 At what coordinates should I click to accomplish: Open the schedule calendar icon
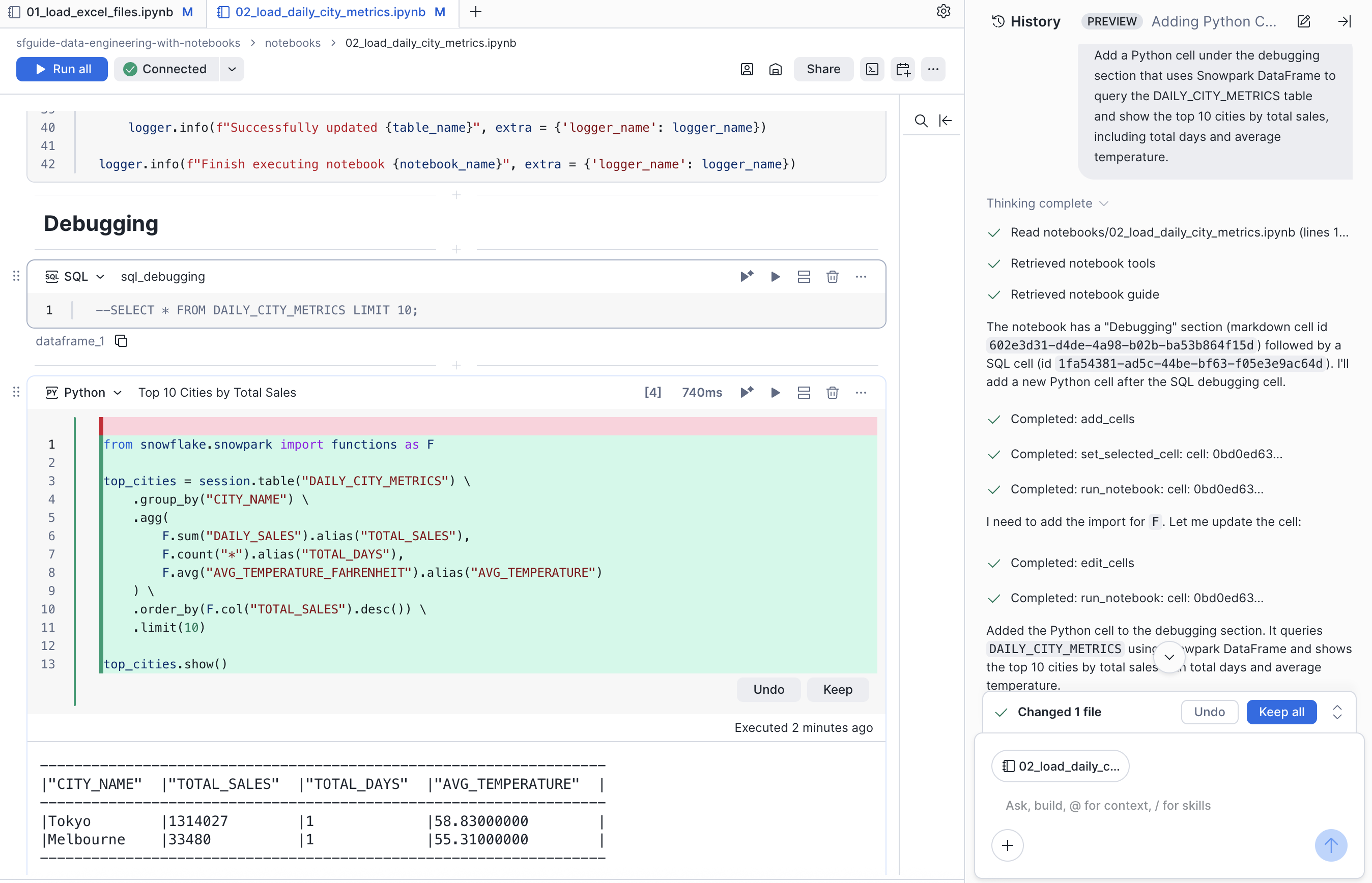point(903,69)
